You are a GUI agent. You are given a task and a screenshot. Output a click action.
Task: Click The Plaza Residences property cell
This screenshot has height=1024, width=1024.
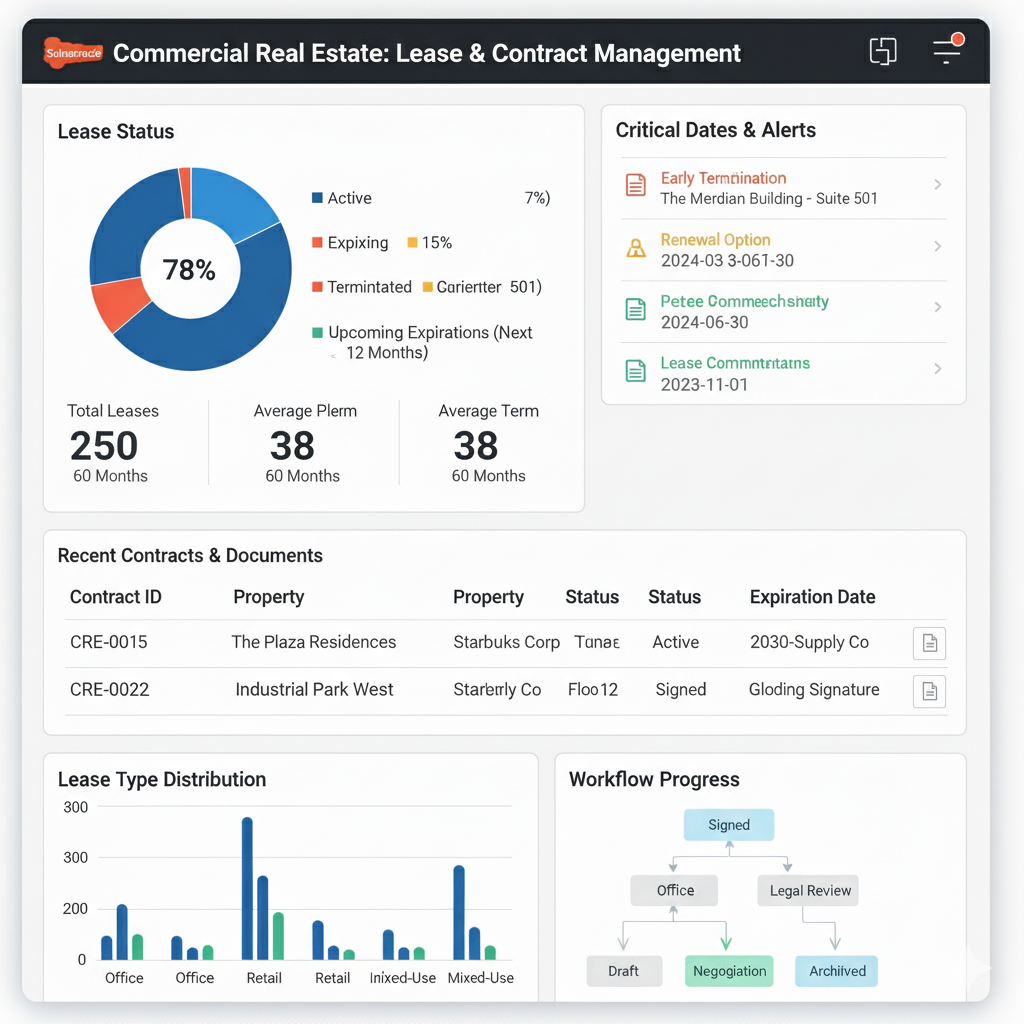(x=313, y=642)
